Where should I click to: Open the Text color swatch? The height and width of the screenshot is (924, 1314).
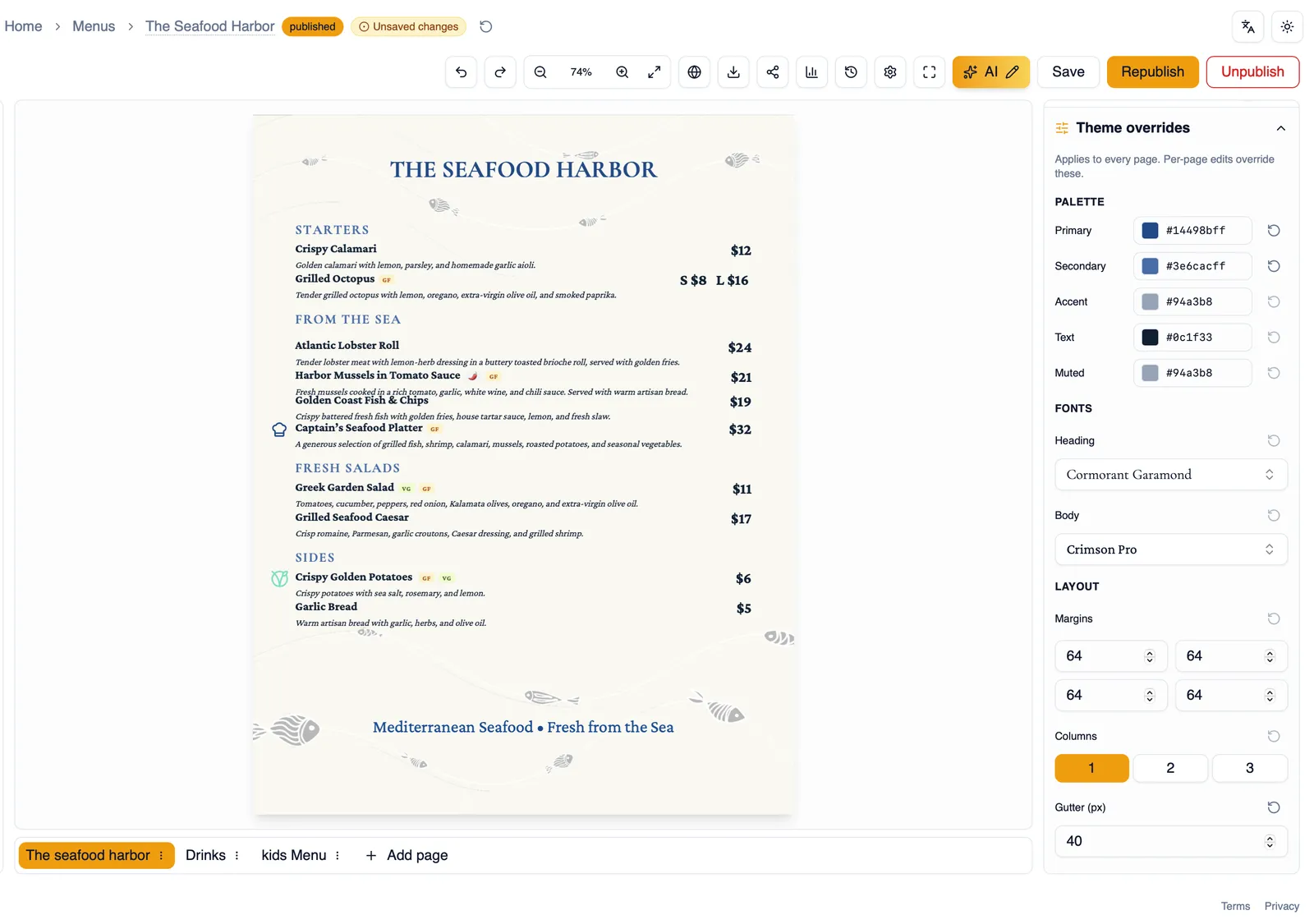(x=1151, y=338)
